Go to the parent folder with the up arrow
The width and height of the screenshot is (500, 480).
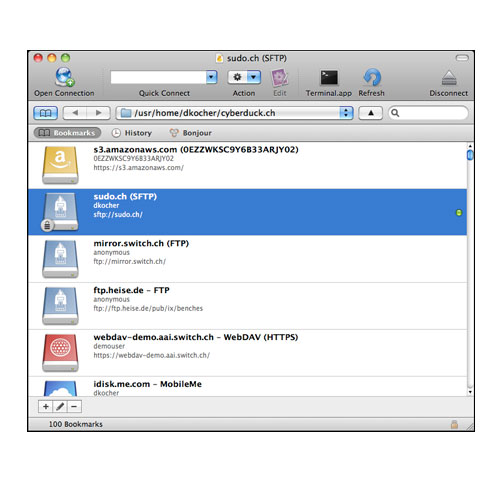click(370, 113)
